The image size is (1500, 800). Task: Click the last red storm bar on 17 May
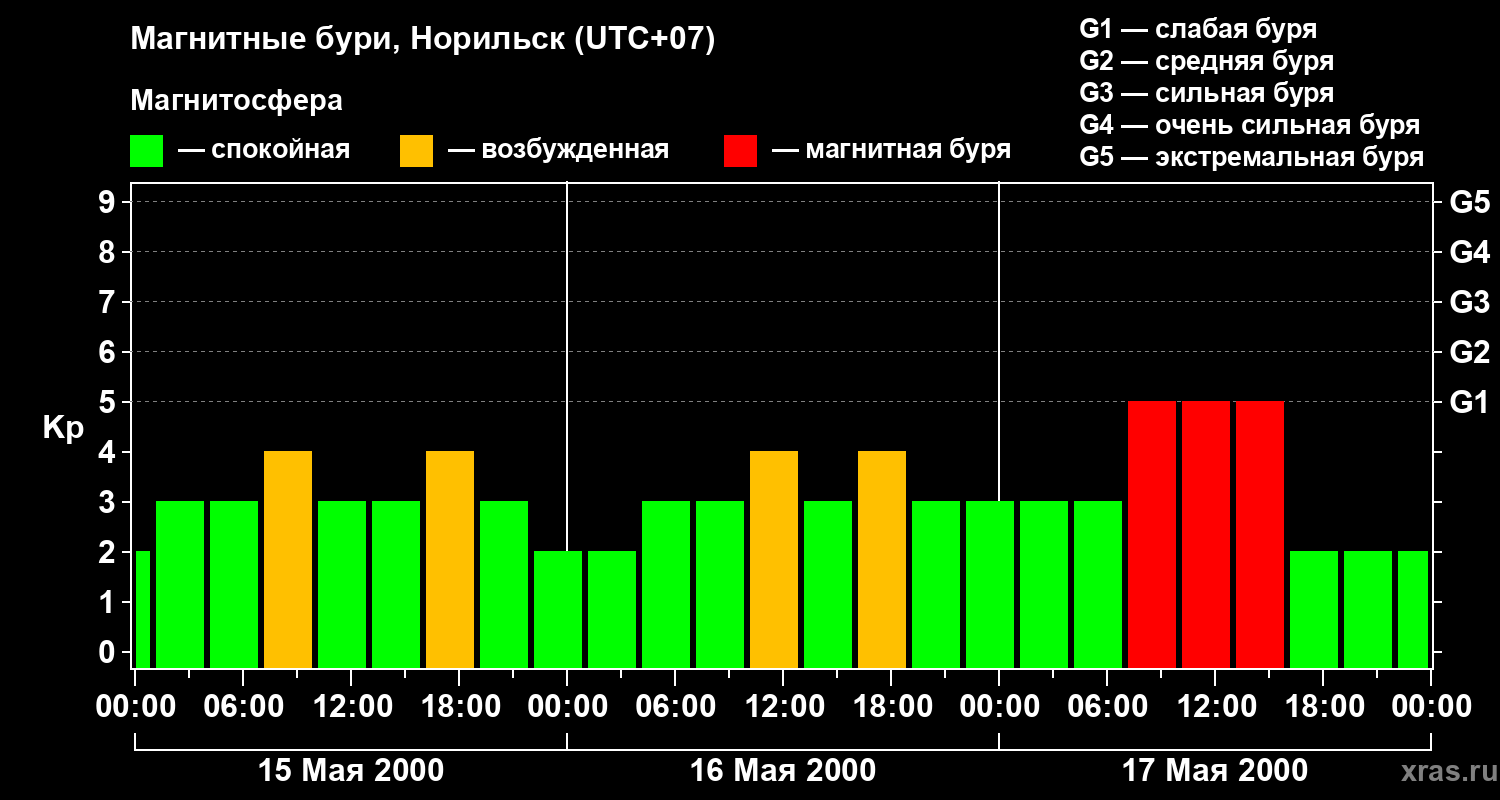(1260, 534)
